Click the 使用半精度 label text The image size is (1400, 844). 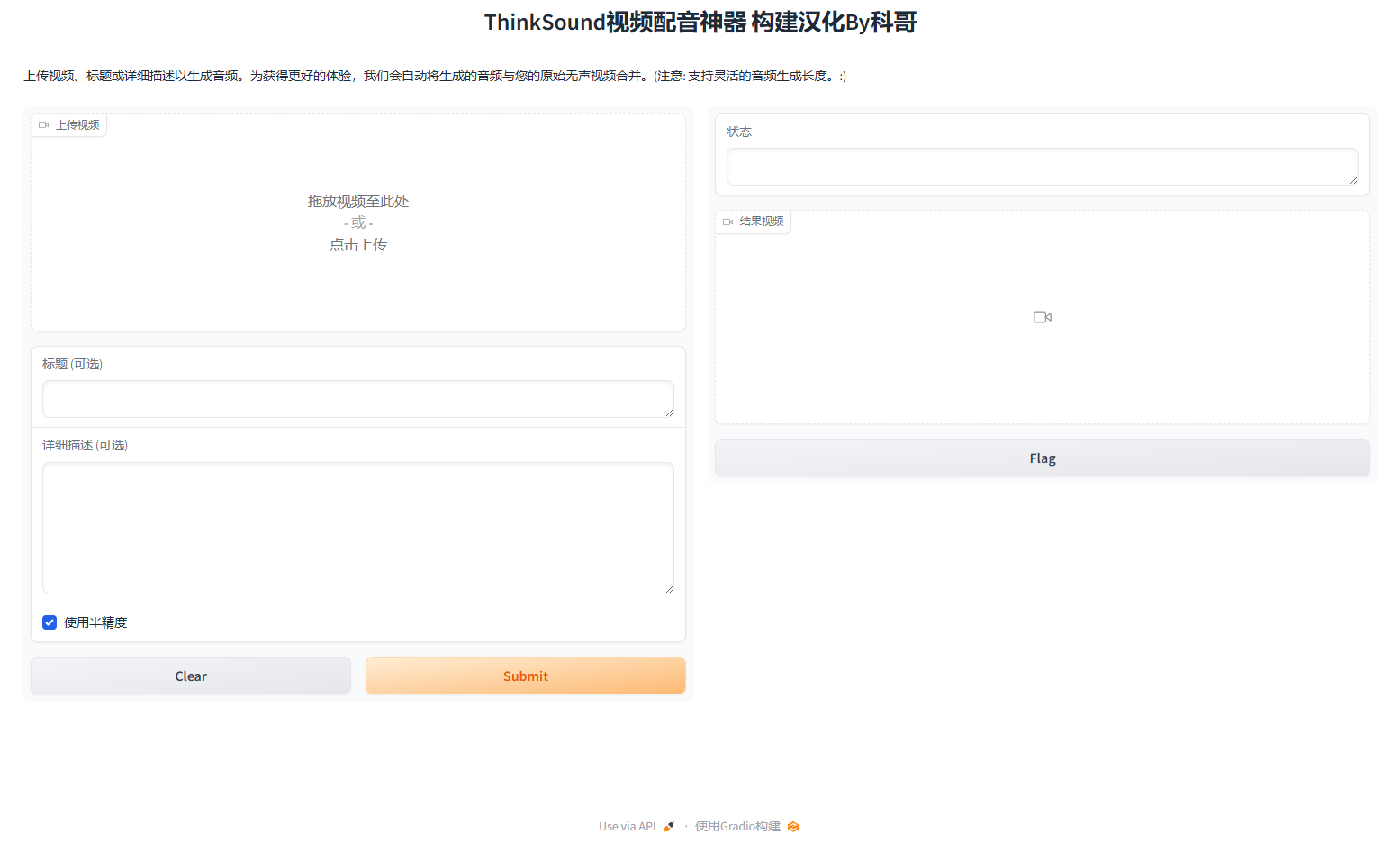pyautogui.click(x=95, y=622)
